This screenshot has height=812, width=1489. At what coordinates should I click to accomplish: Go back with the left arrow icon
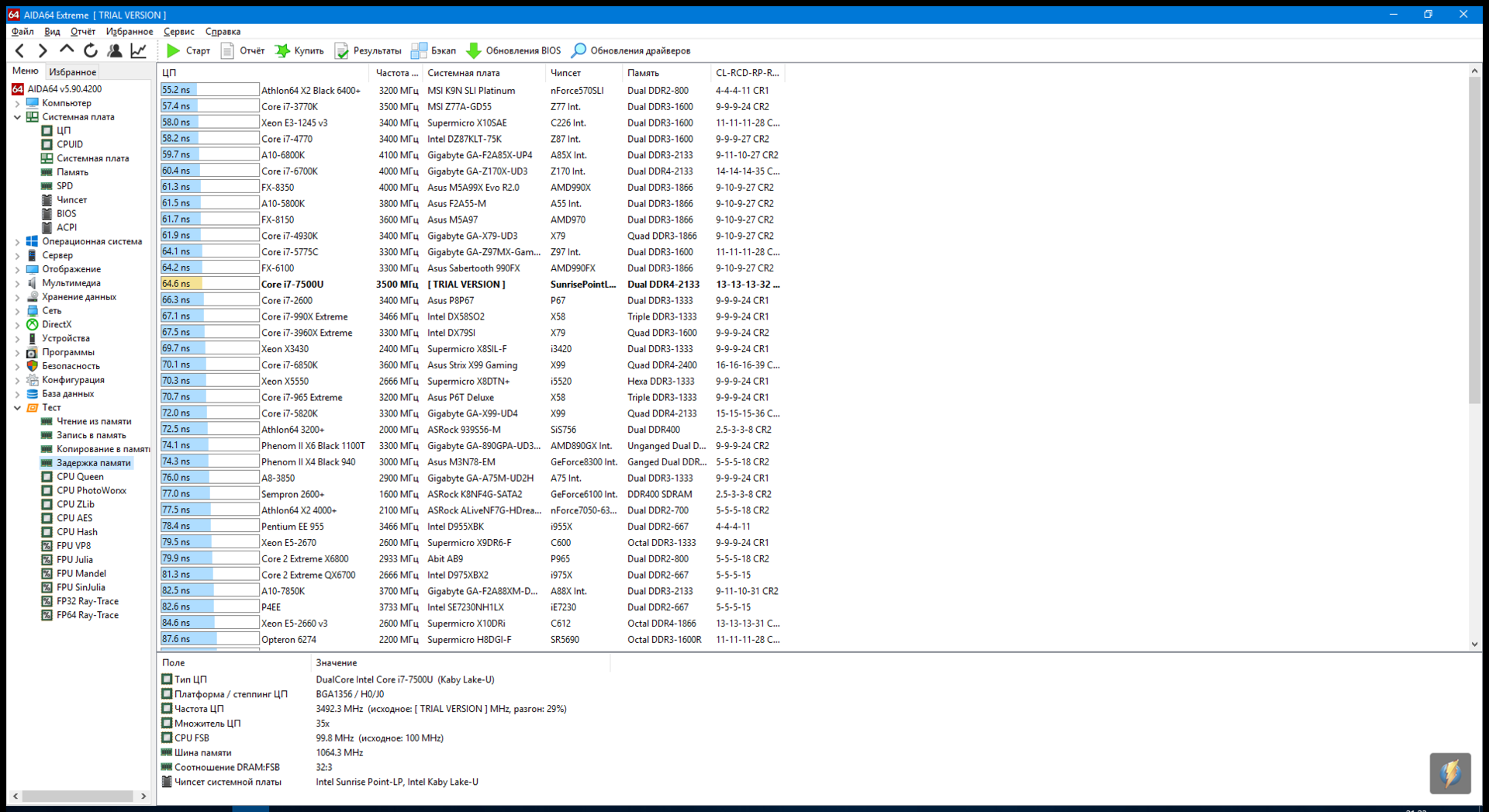click(x=20, y=50)
